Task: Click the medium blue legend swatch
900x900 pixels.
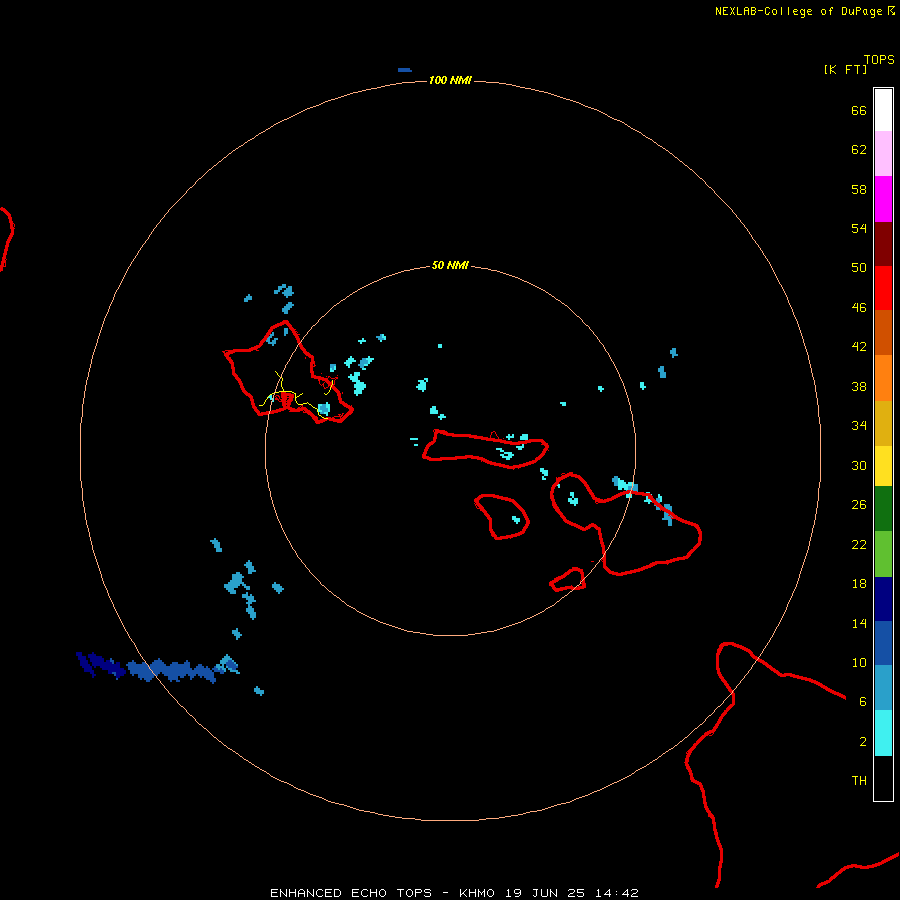Action: tap(883, 643)
